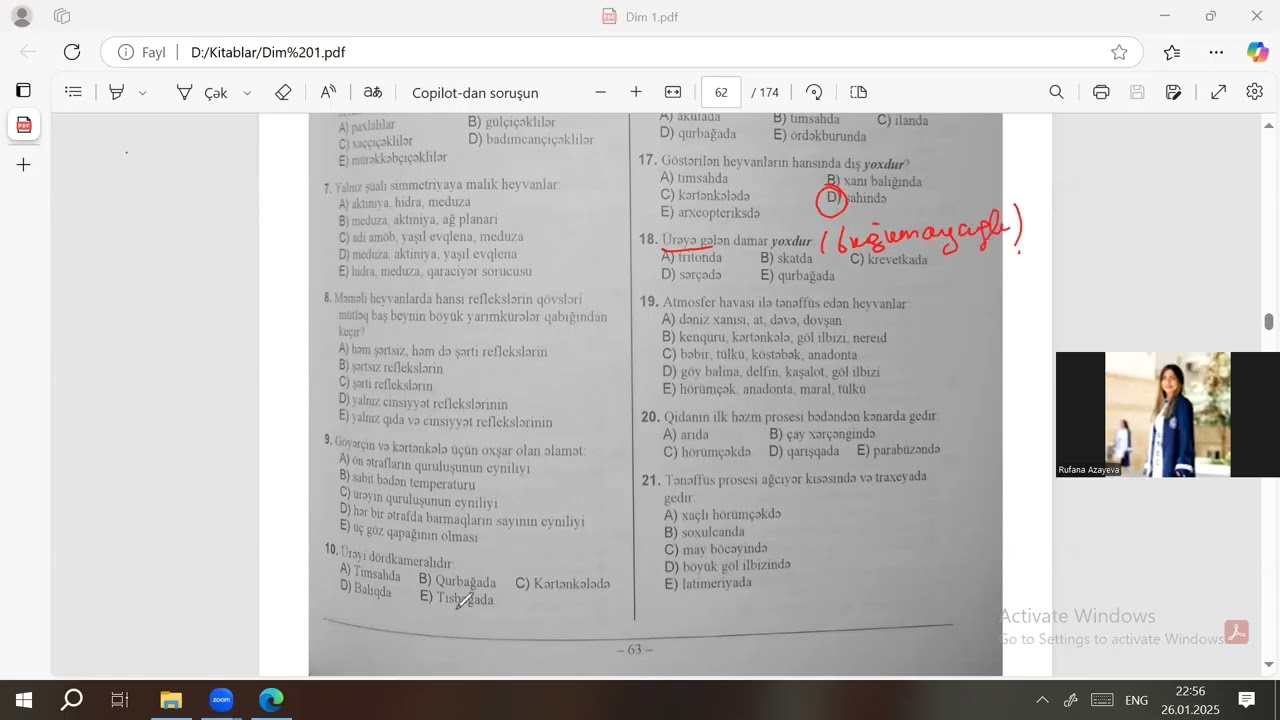Image resolution: width=1280 pixels, height=720 pixels.
Task: Click answer text "E) latimeriyada"
Action: coord(708,582)
